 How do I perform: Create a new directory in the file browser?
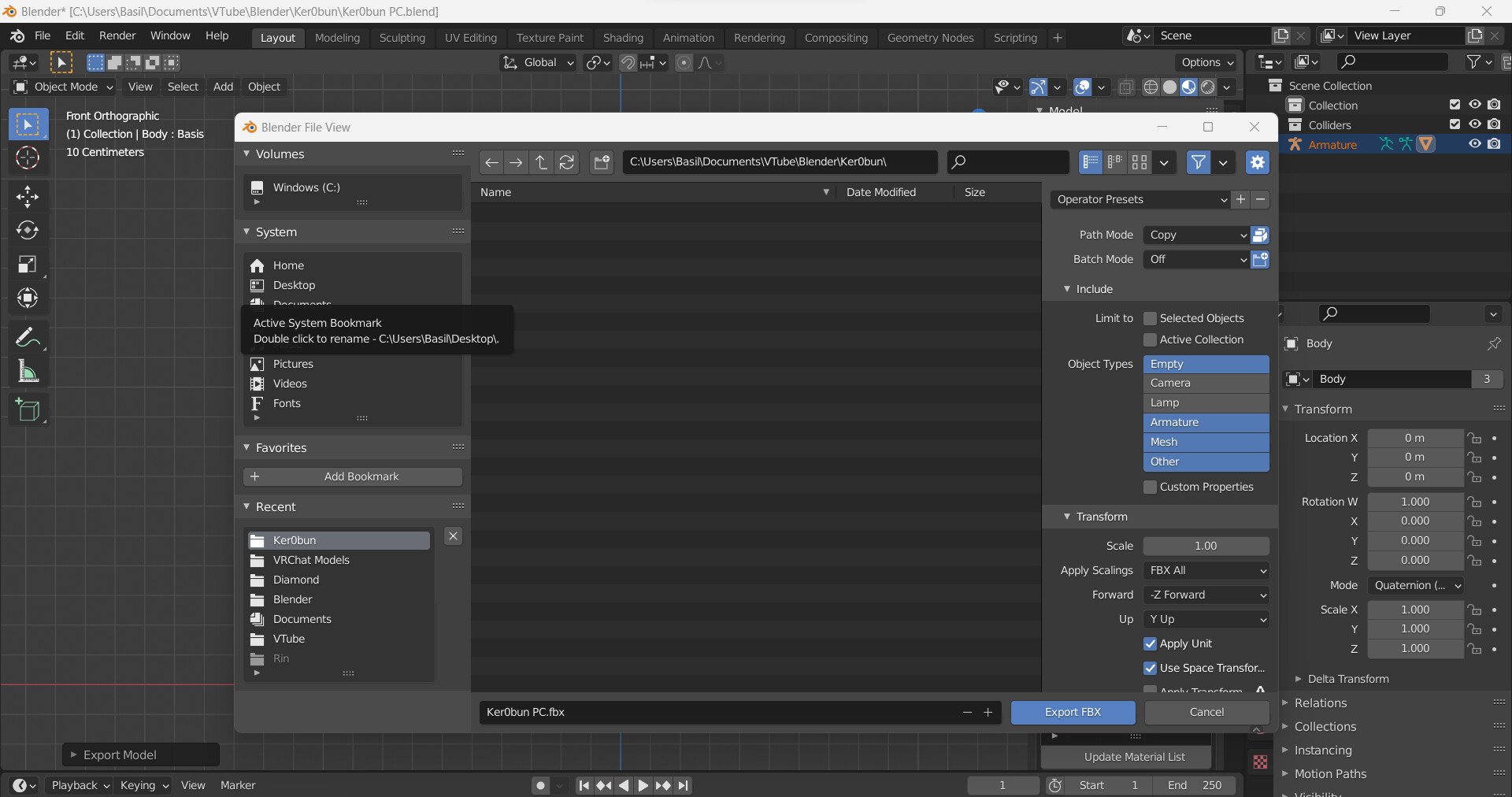(x=602, y=162)
